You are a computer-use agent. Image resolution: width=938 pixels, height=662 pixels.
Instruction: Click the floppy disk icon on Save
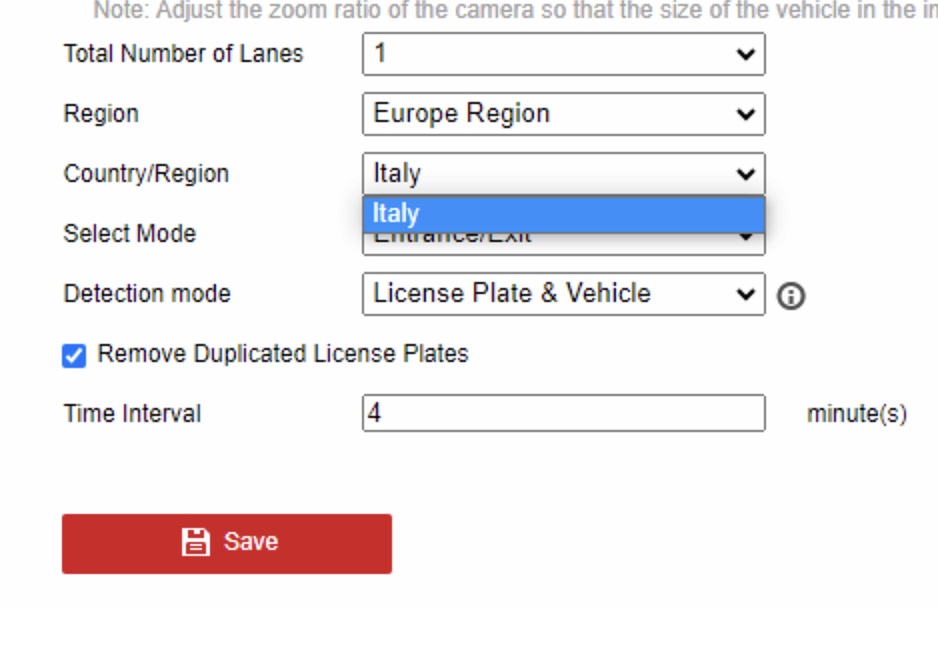(x=195, y=542)
